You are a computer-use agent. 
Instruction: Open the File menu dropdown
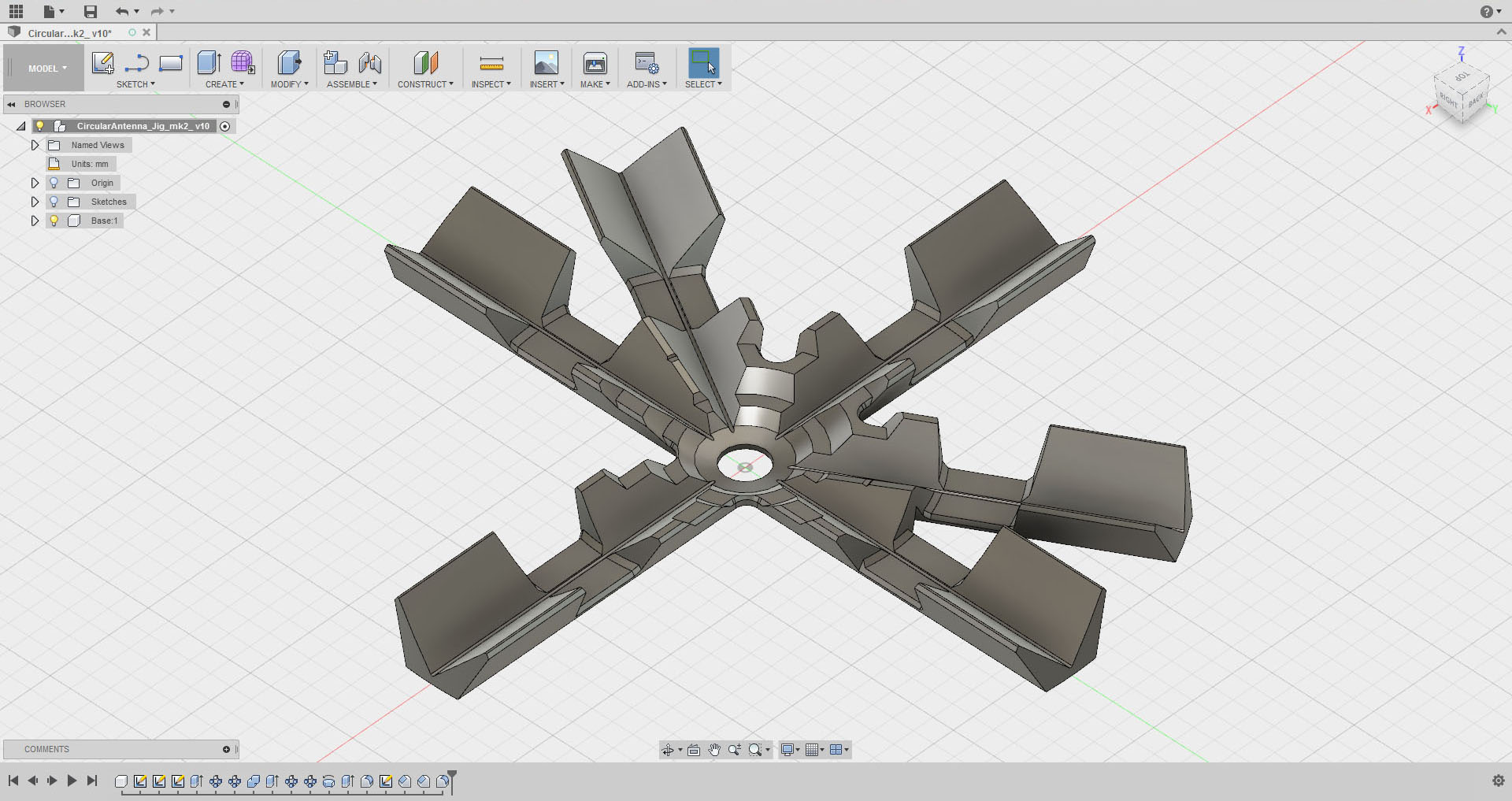pos(53,11)
